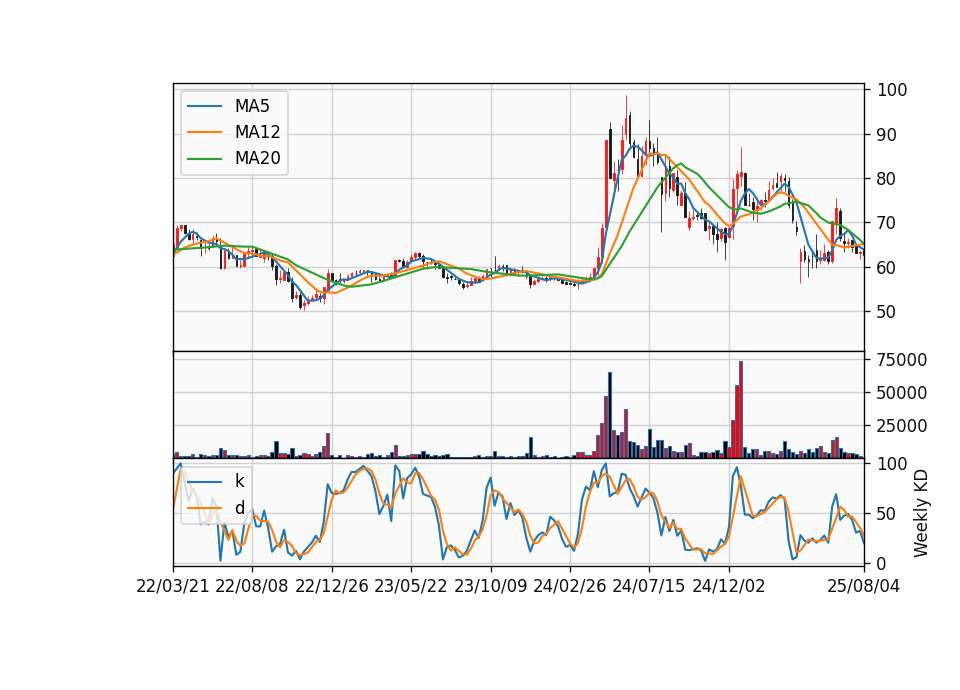
Task: Click the volume axis value 50000
Action: 901,392
